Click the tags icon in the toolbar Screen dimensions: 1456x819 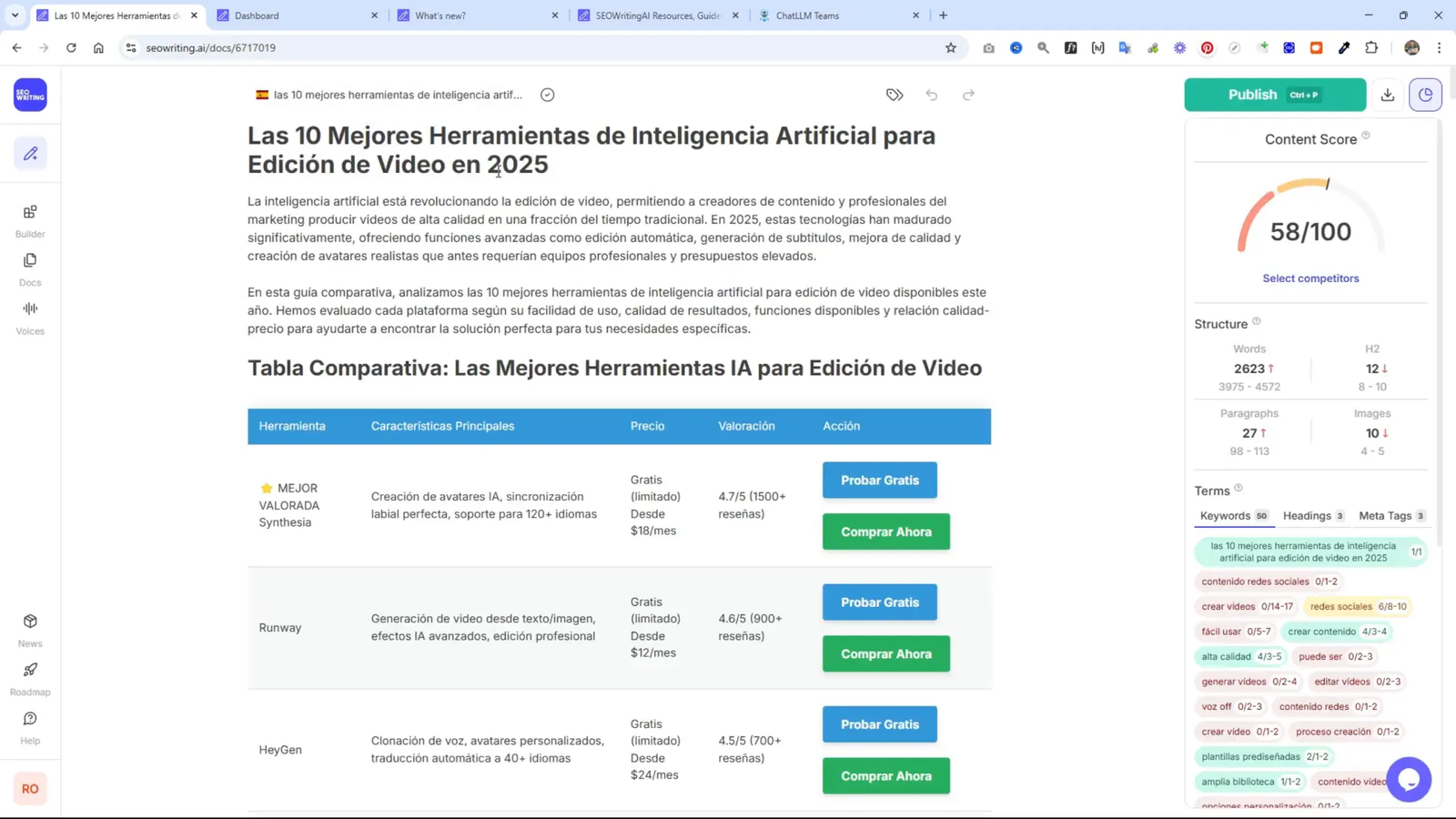click(894, 94)
